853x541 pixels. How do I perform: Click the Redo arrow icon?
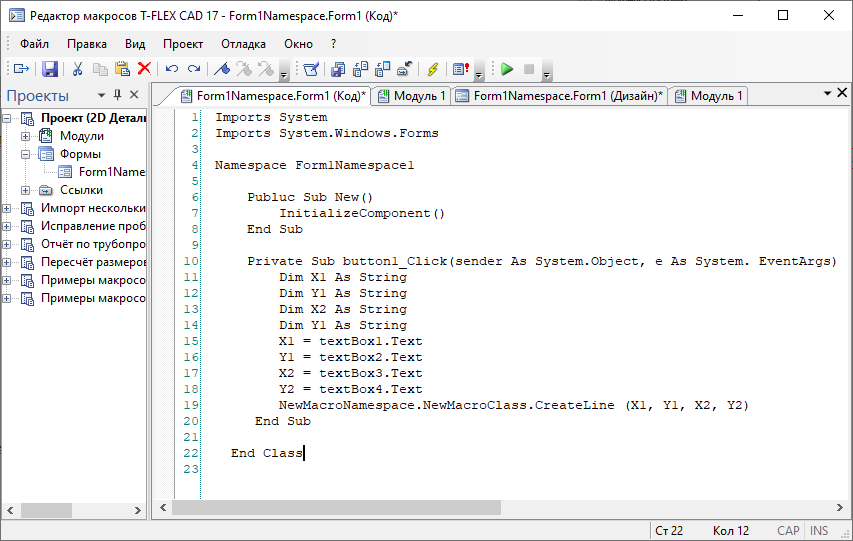(x=194, y=69)
